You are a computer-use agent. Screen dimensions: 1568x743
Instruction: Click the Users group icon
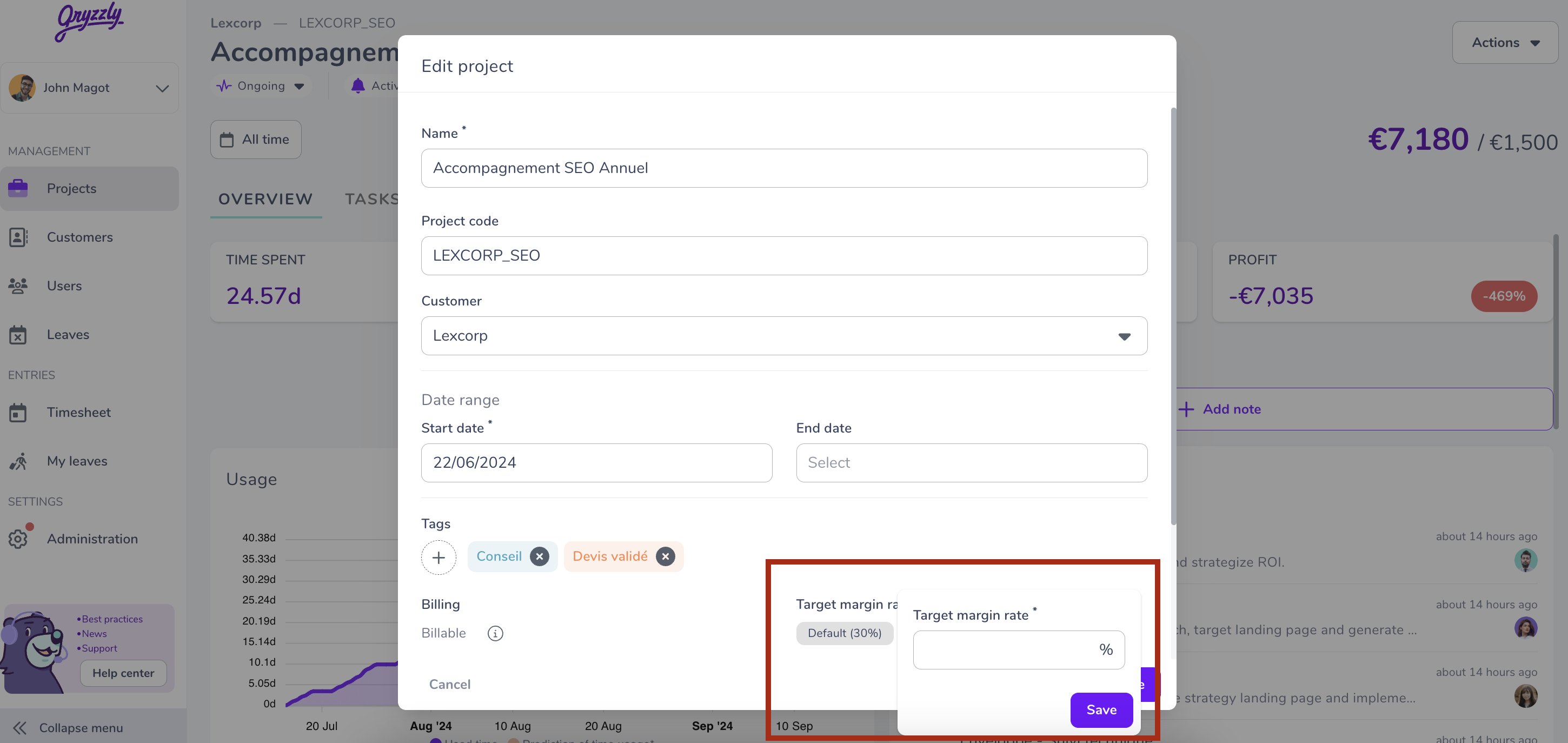[18, 286]
